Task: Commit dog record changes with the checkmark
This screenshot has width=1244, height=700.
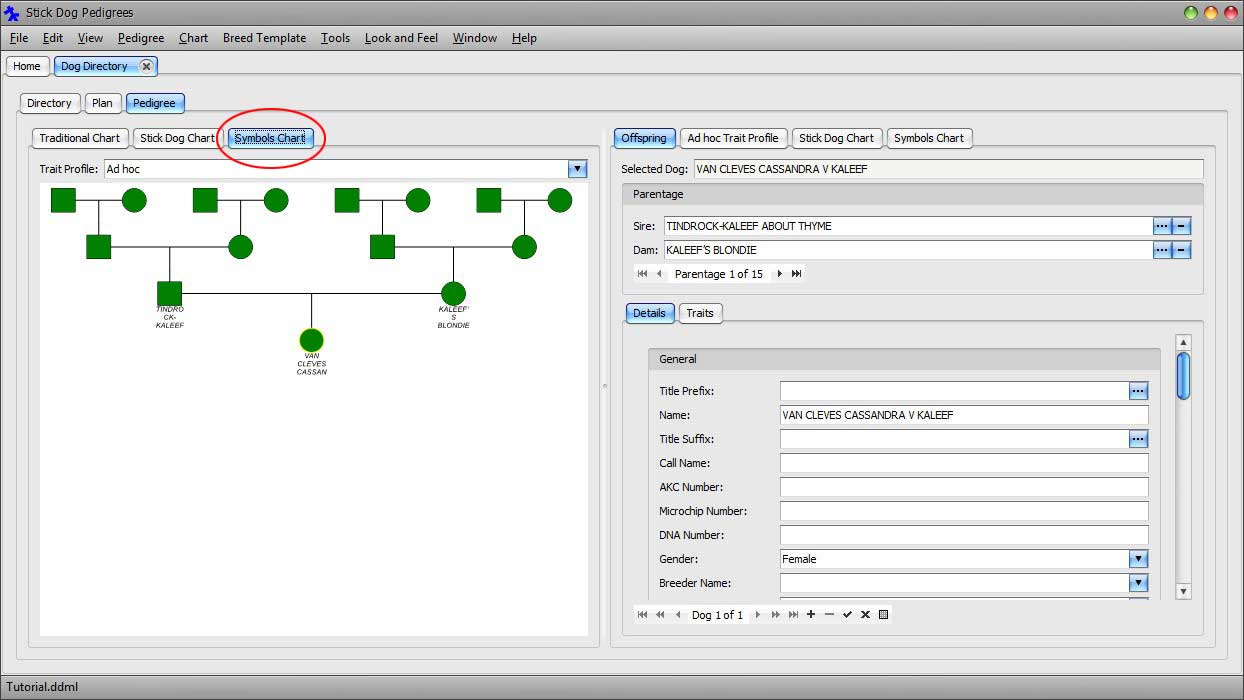Action: click(x=847, y=614)
